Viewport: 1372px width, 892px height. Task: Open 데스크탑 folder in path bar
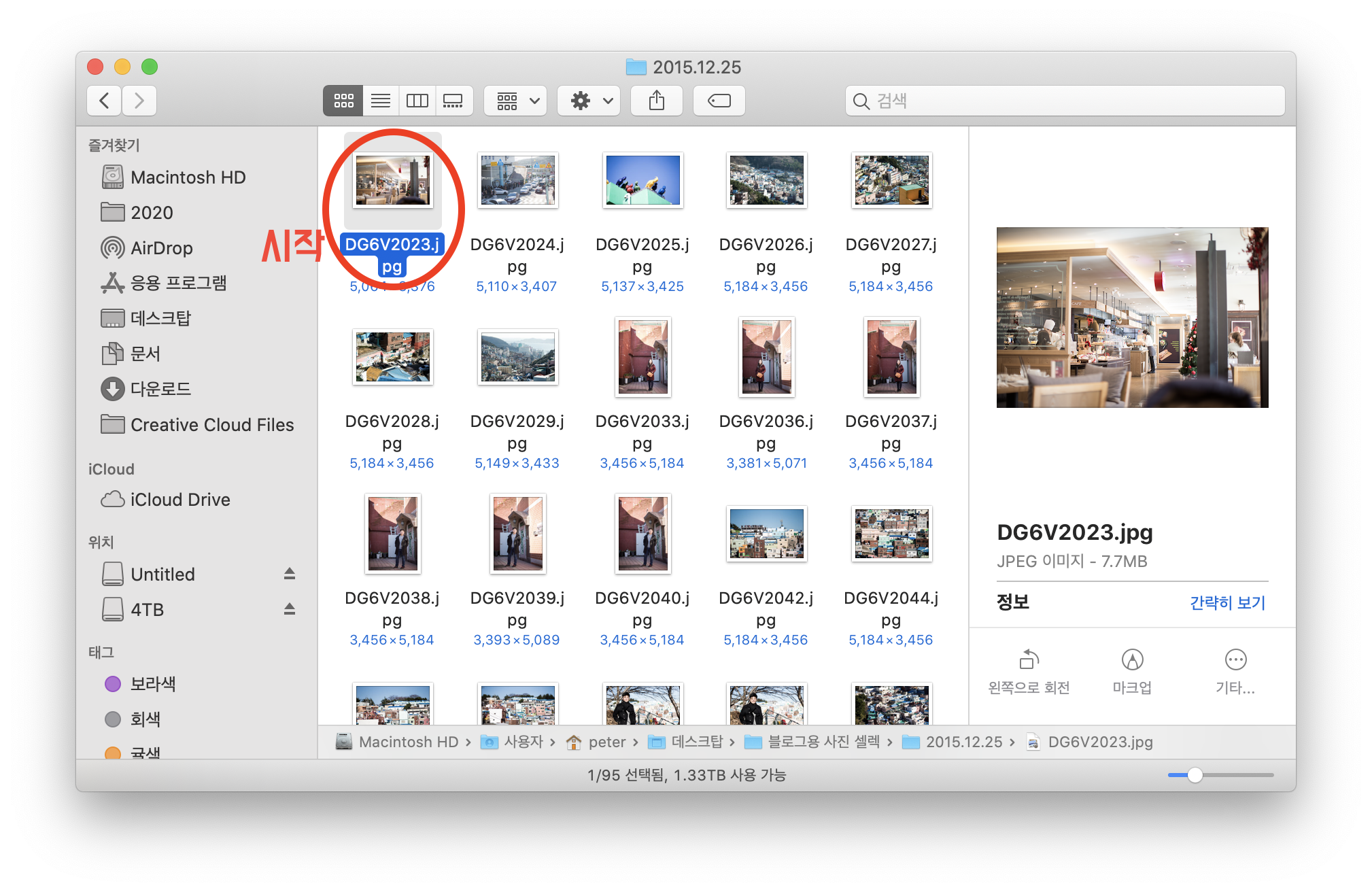click(x=696, y=742)
